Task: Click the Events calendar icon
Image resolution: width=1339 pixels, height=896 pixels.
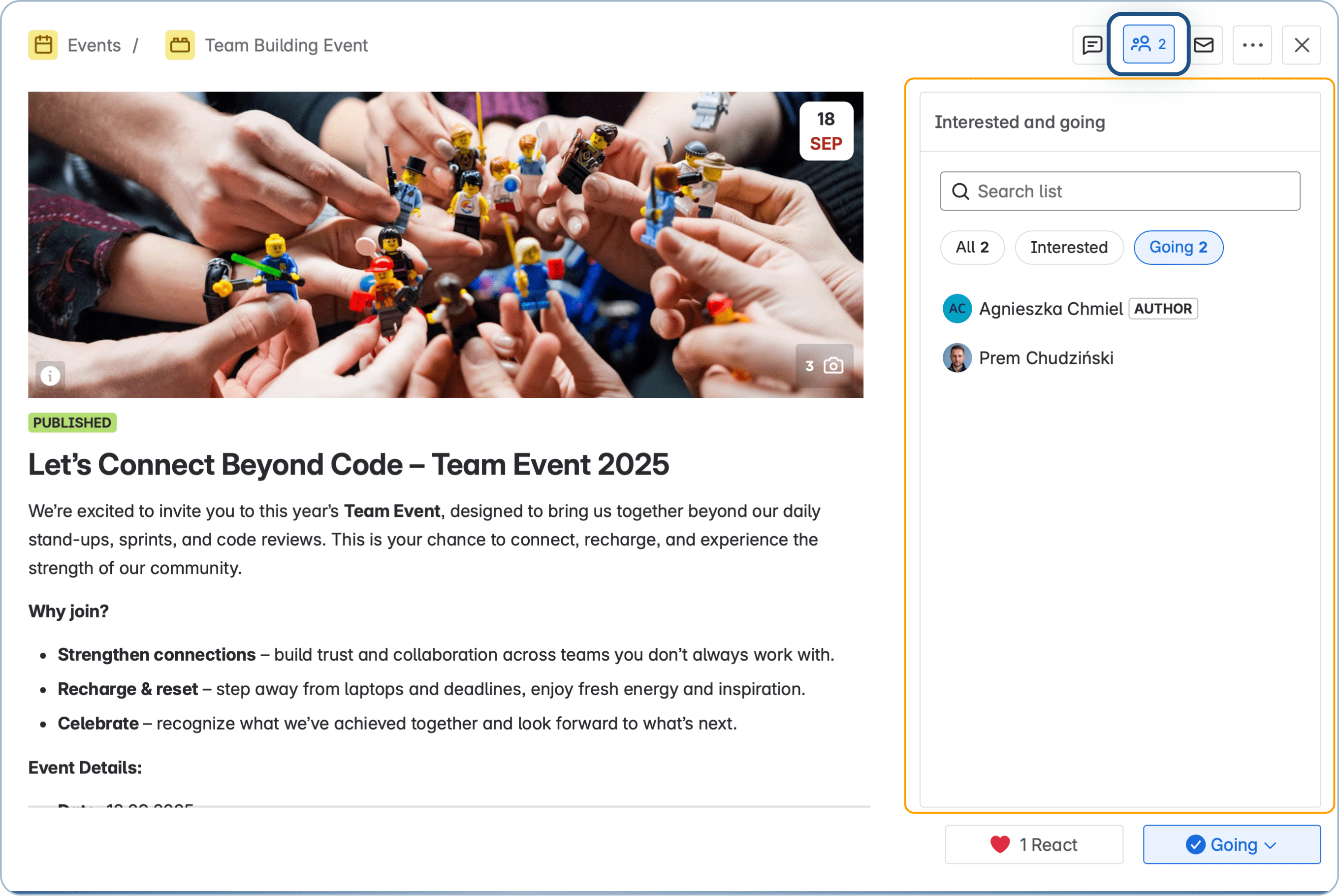Action: pos(43,45)
